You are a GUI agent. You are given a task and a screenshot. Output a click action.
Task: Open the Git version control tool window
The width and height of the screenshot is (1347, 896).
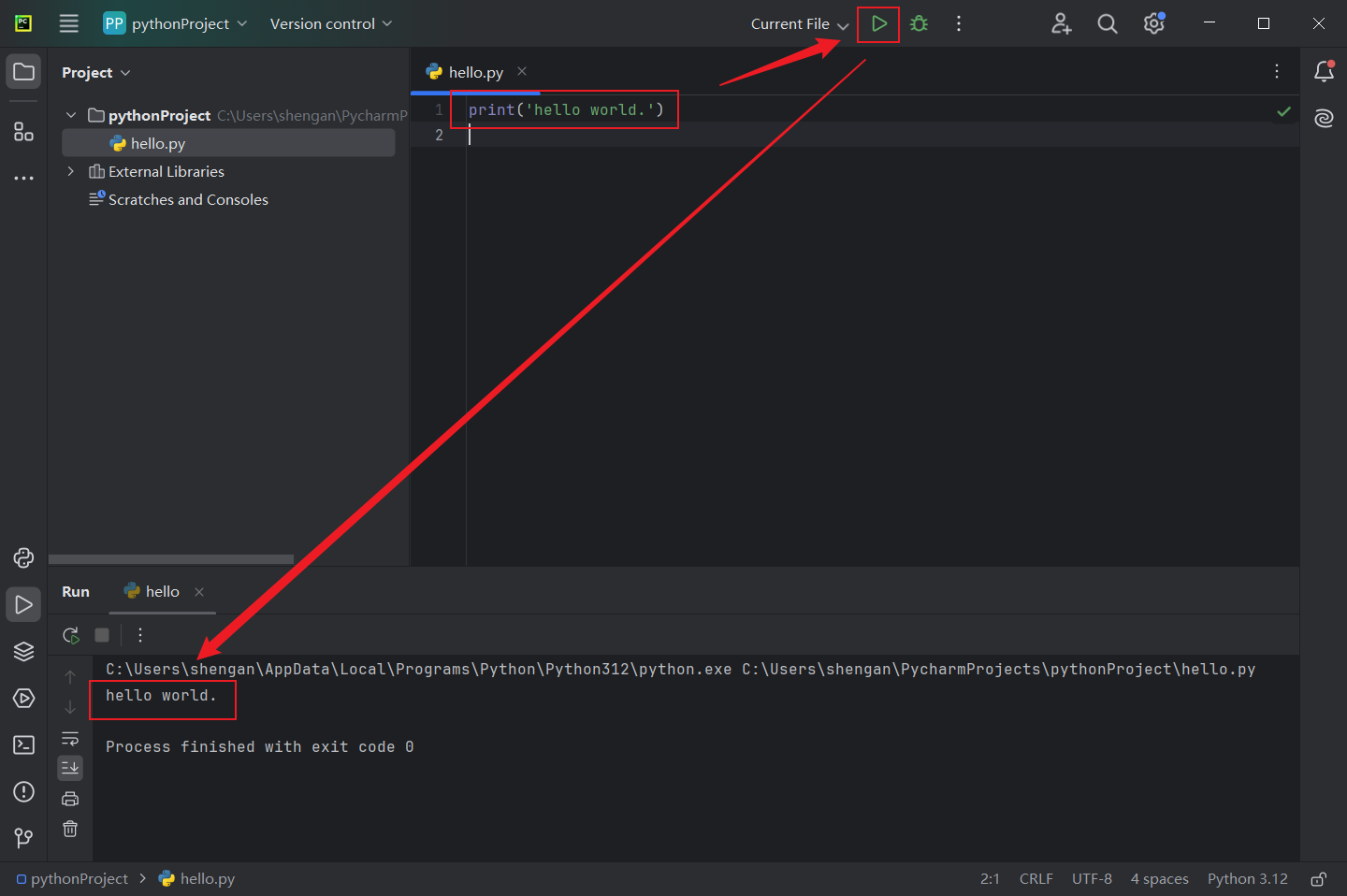point(23,838)
